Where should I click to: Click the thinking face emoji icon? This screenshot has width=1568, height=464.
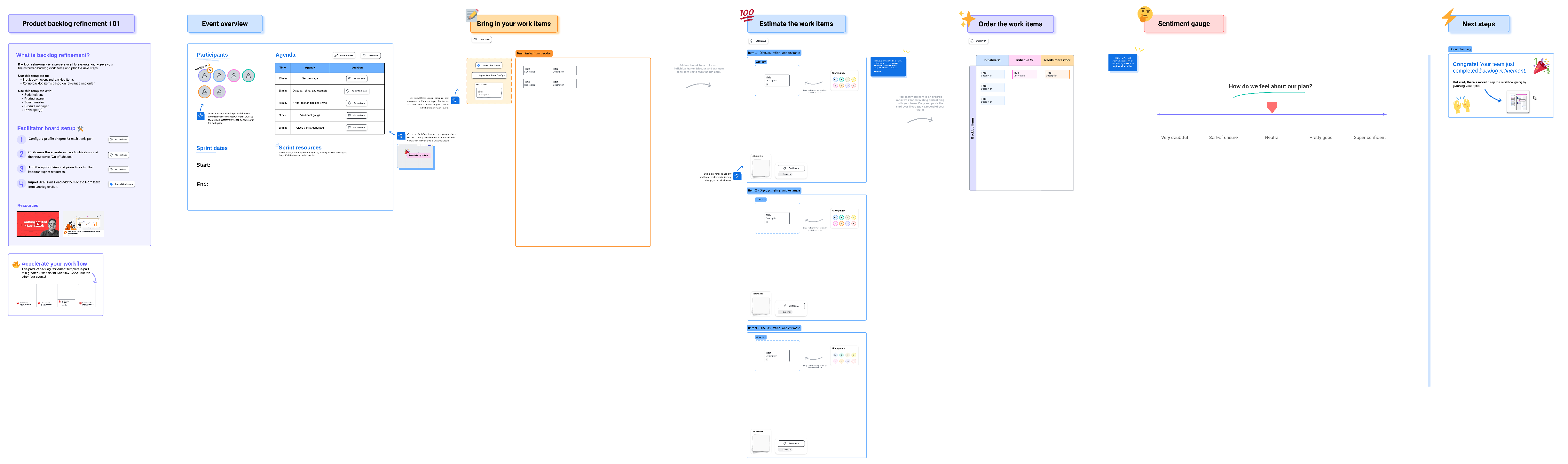tap(1145, 13)
